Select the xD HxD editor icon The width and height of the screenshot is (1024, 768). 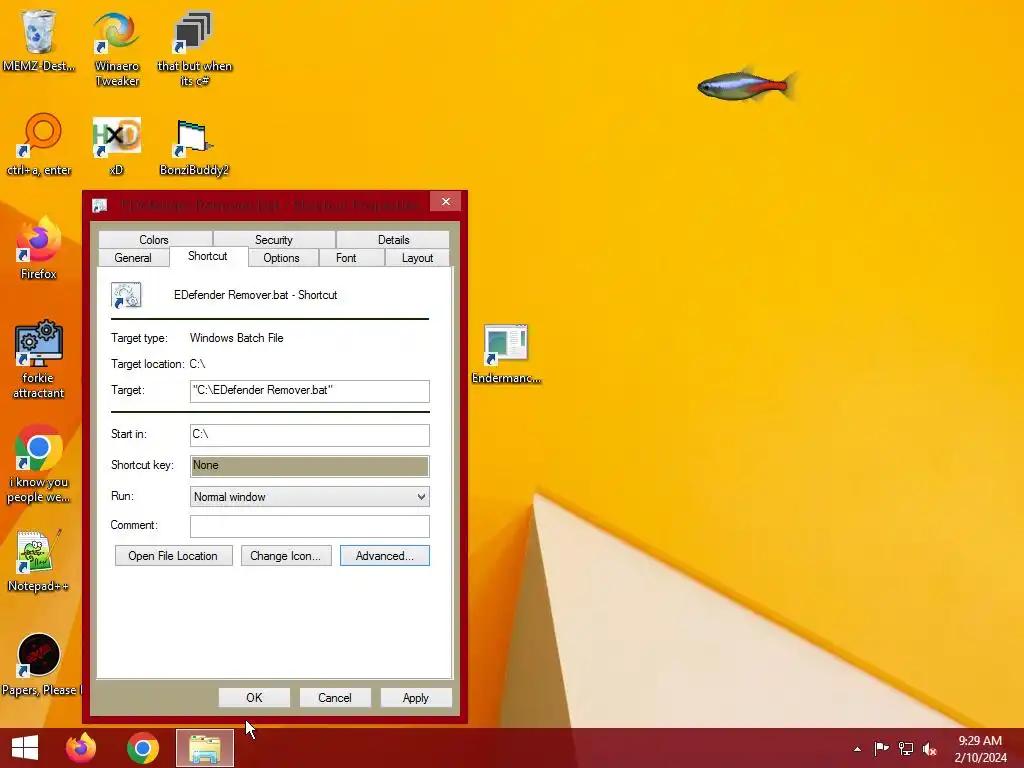coord(116,144)
